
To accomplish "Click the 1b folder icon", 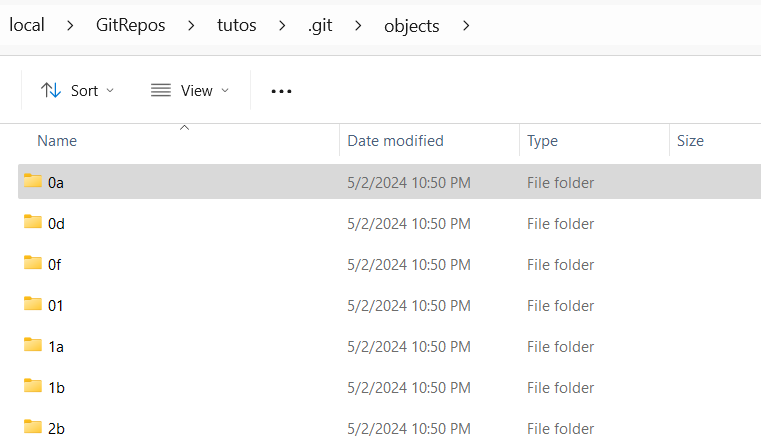I will pos(33,387).
